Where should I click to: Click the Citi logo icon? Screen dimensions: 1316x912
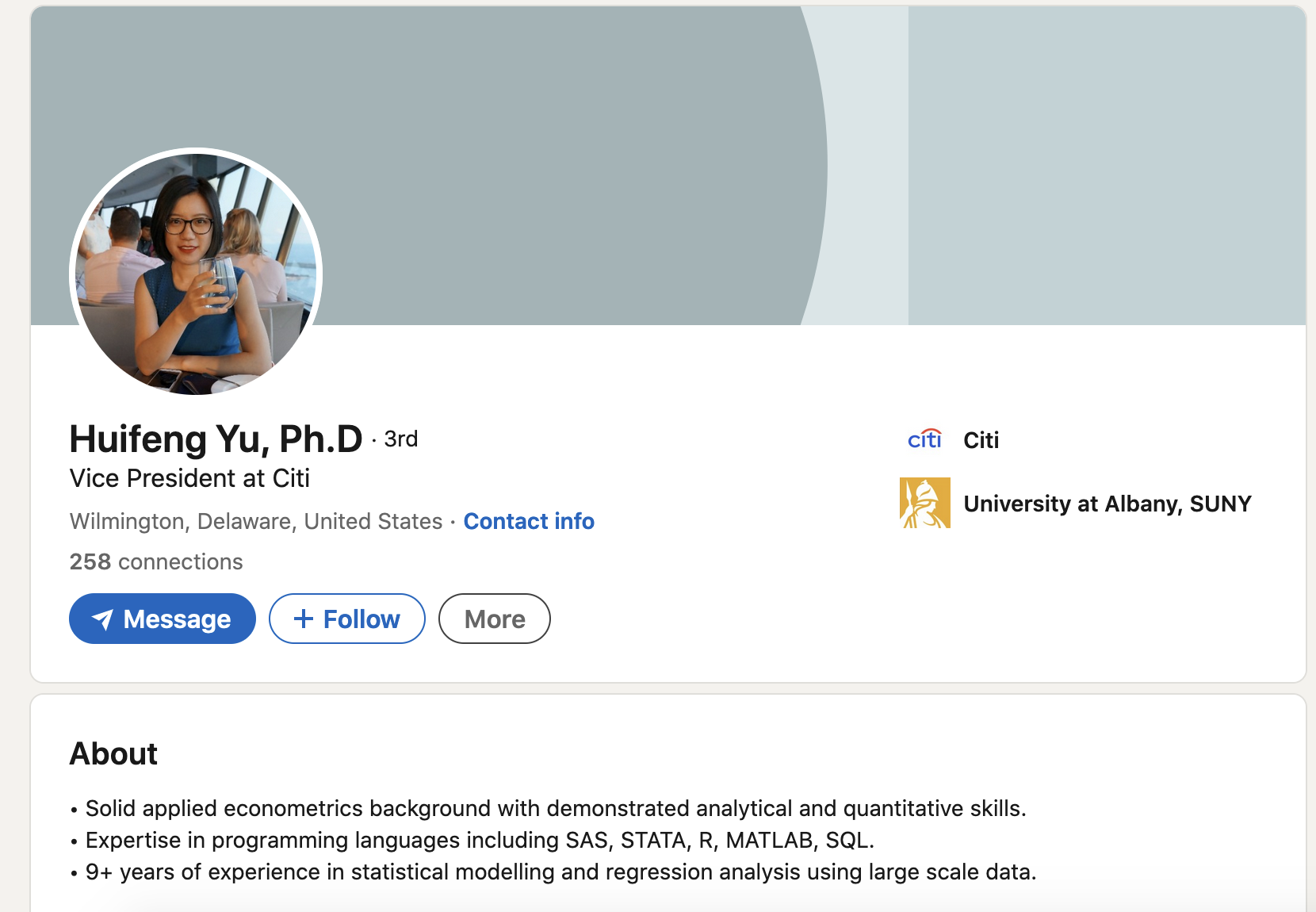(x=924, y=439)
